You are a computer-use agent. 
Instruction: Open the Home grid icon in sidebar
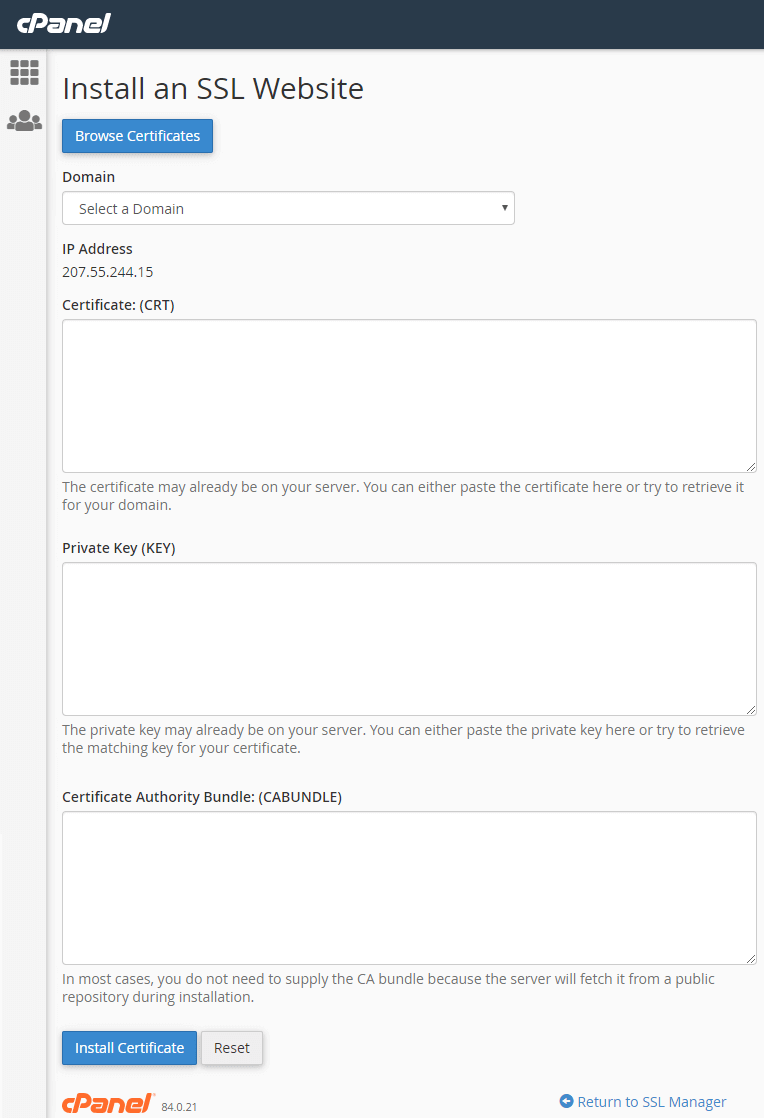tap(24, 72)
